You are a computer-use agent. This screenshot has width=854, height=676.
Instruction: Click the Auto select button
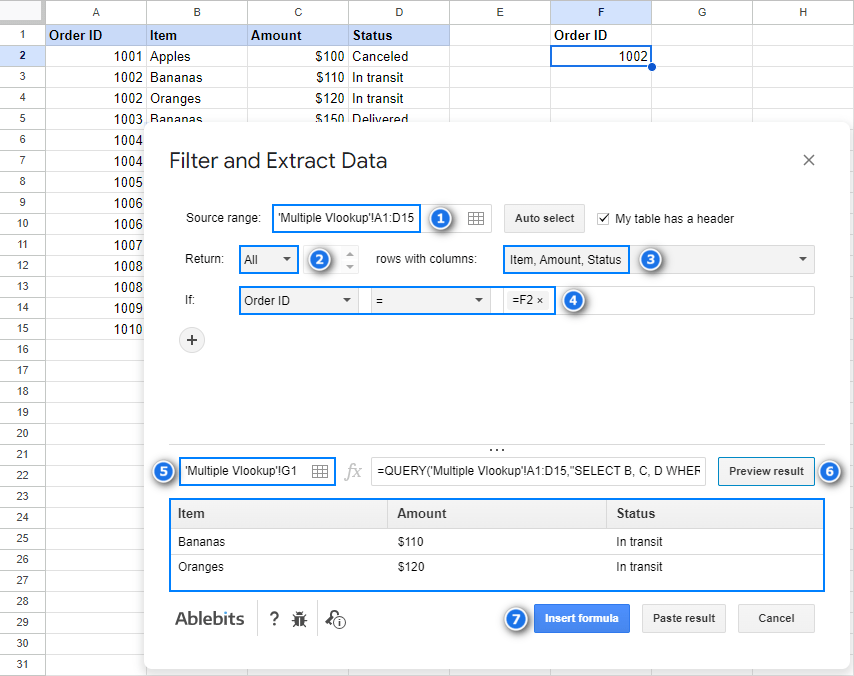point(544,218)
